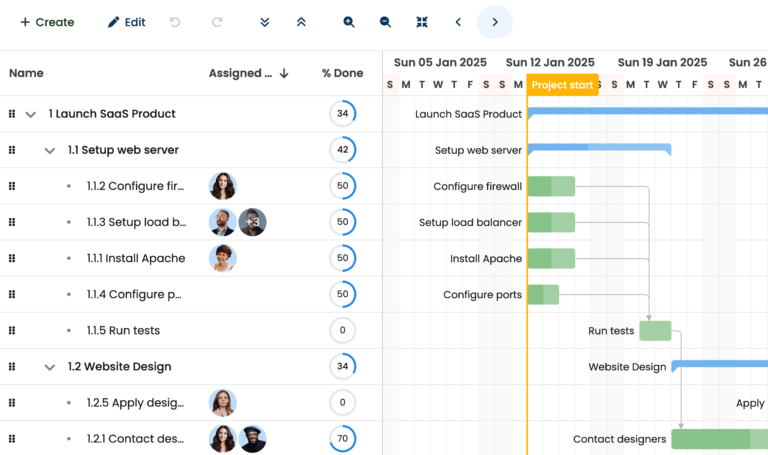Collapse the 1.1 Setup web server group
Viewport: 768px width, 455px height.
point(49,150)
